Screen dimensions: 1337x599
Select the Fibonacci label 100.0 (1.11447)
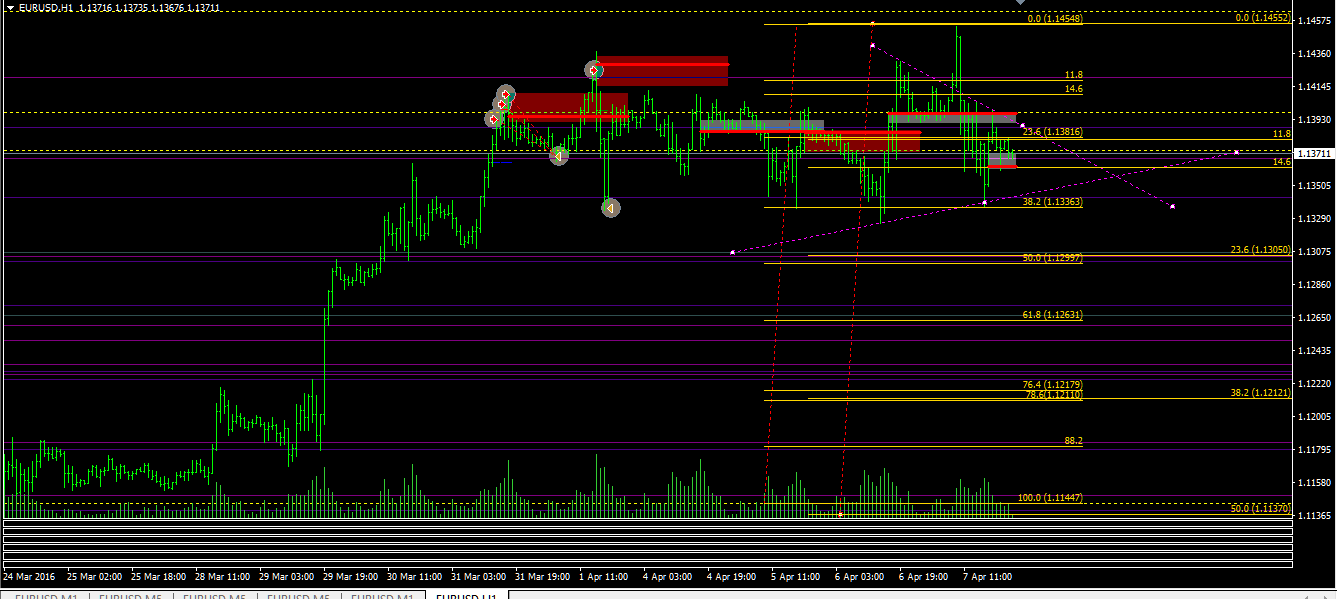1050,498
